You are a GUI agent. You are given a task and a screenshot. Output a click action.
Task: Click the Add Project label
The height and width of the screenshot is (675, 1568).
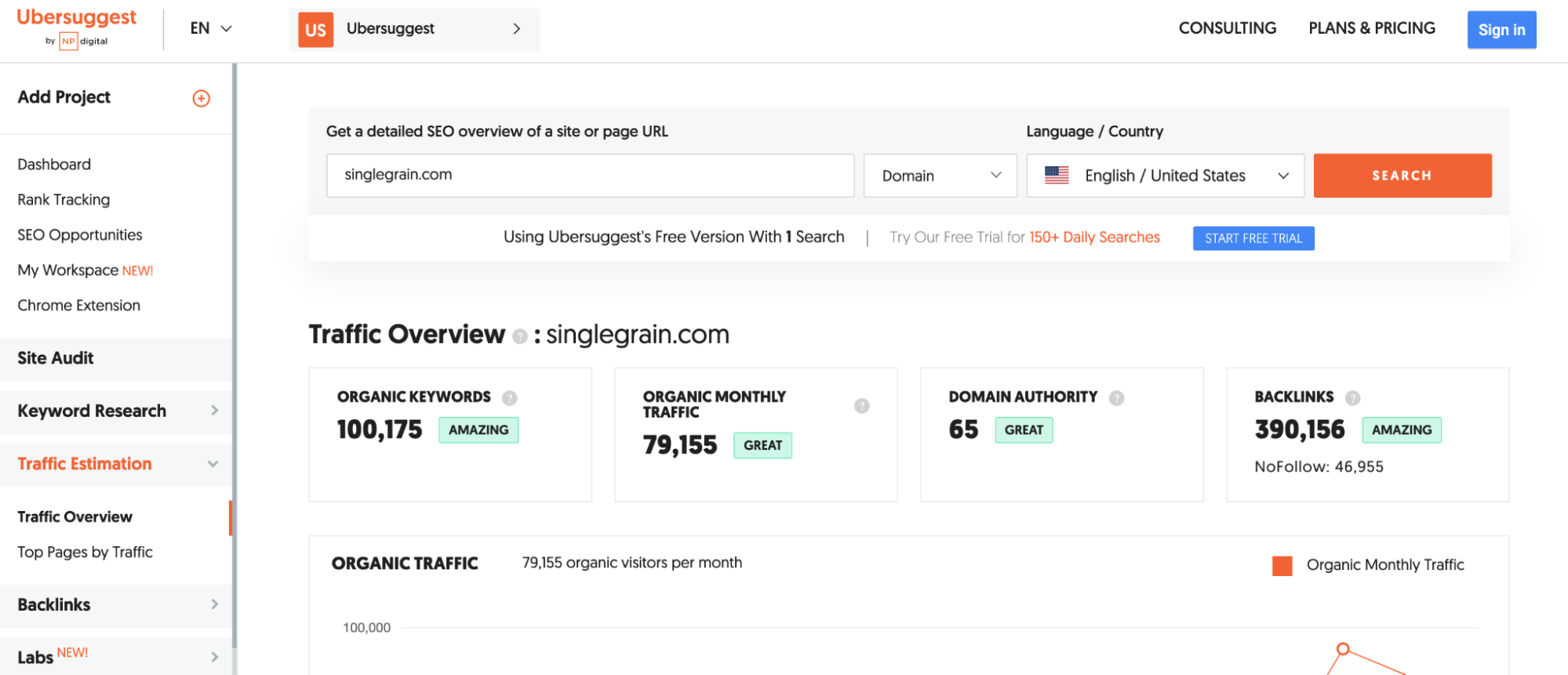point(64,97)
